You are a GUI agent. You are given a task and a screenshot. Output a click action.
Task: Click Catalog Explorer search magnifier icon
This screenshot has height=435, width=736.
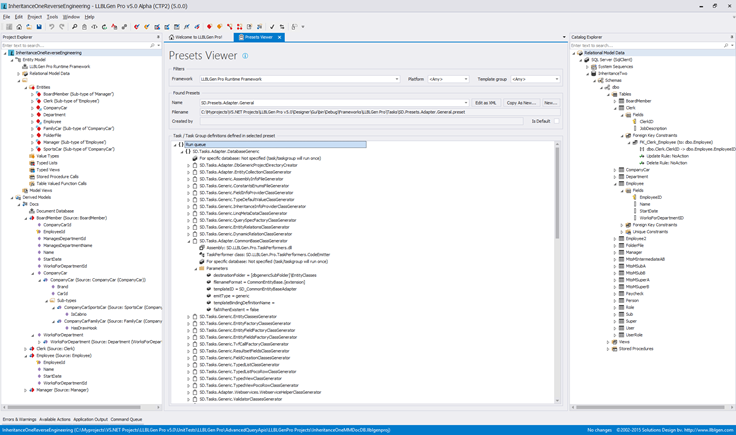click(726, 46)
